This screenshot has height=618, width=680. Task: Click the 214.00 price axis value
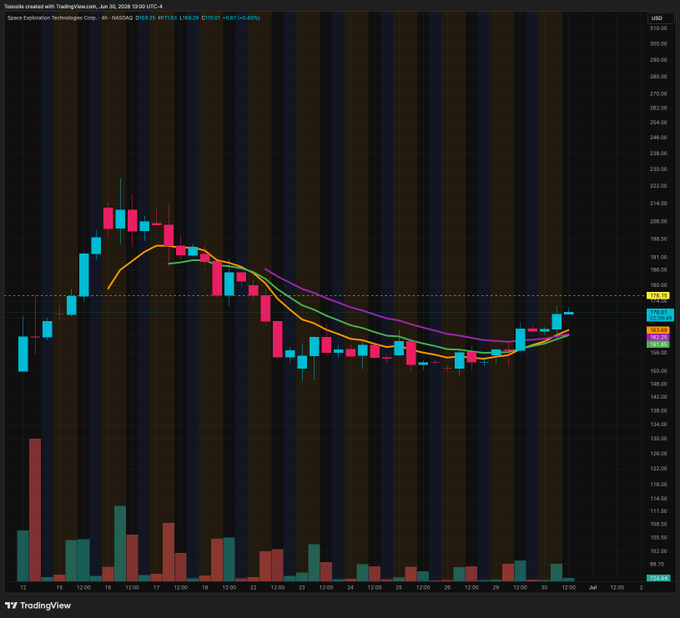pyautogui.click(x=658, y=203)
